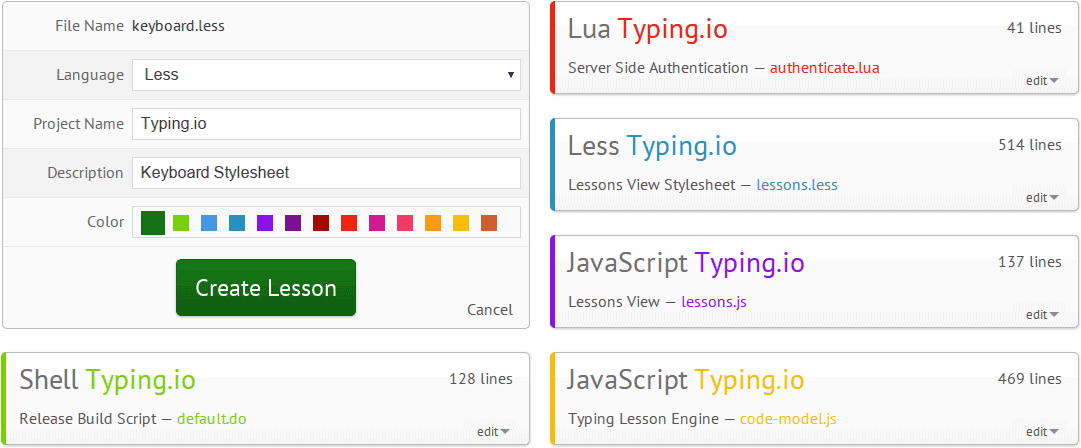Open edit menu on the lessons.js card
Screen dimensions: 1081x448
[1042, 315]
